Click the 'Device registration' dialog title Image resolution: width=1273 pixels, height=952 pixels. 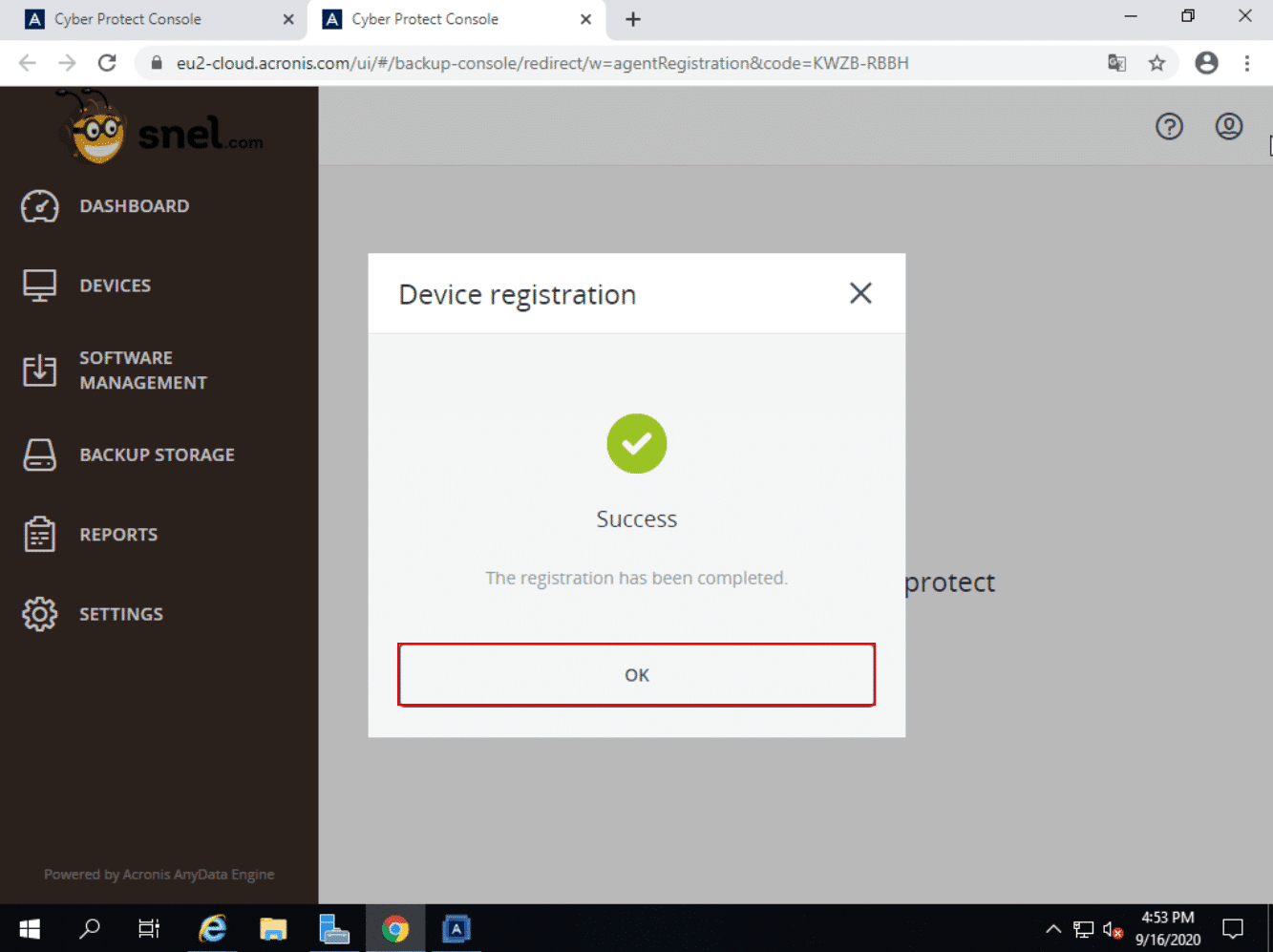517,295
